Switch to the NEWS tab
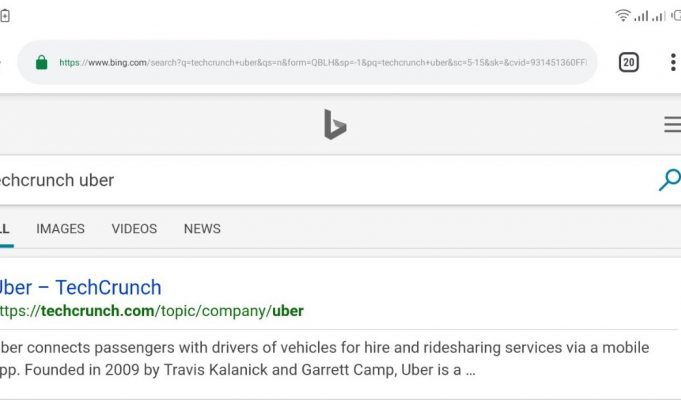The height and width of the screenshot is (400, 681). (202, 228)
